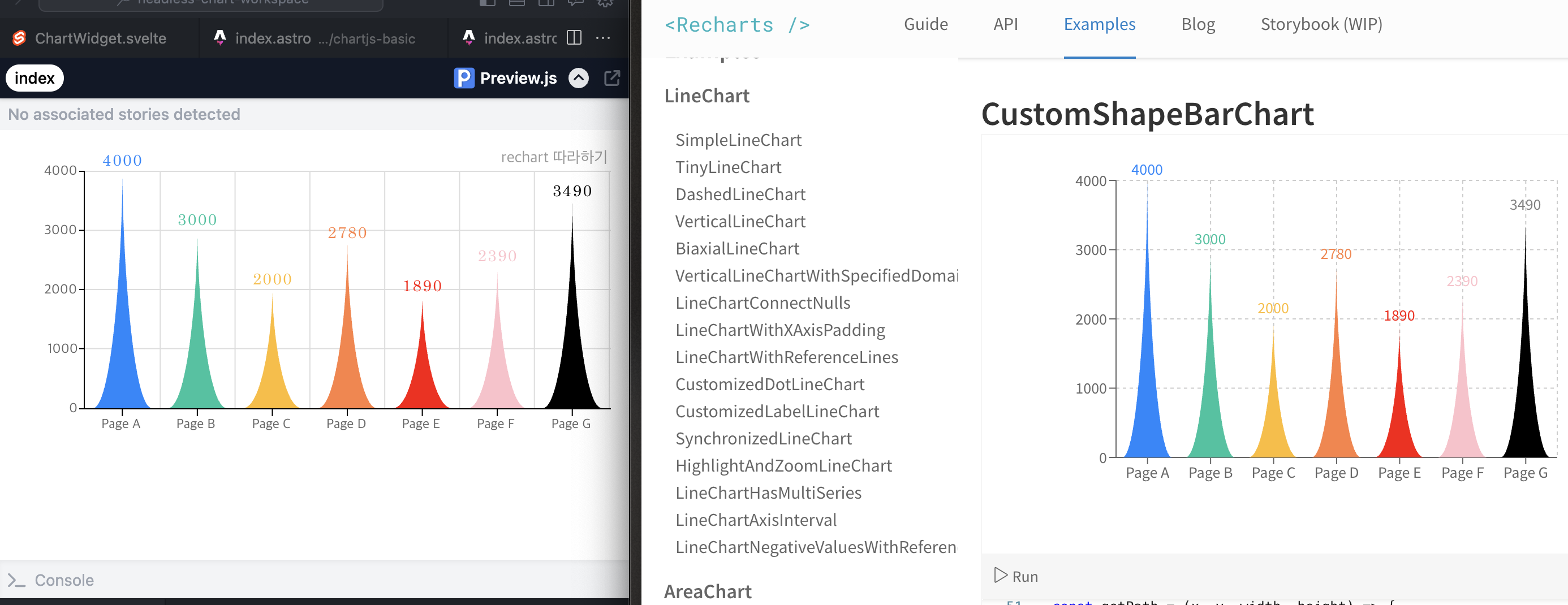Click the Astro icon on index.astro chartjs-basic tab

[x=219, y=38]
